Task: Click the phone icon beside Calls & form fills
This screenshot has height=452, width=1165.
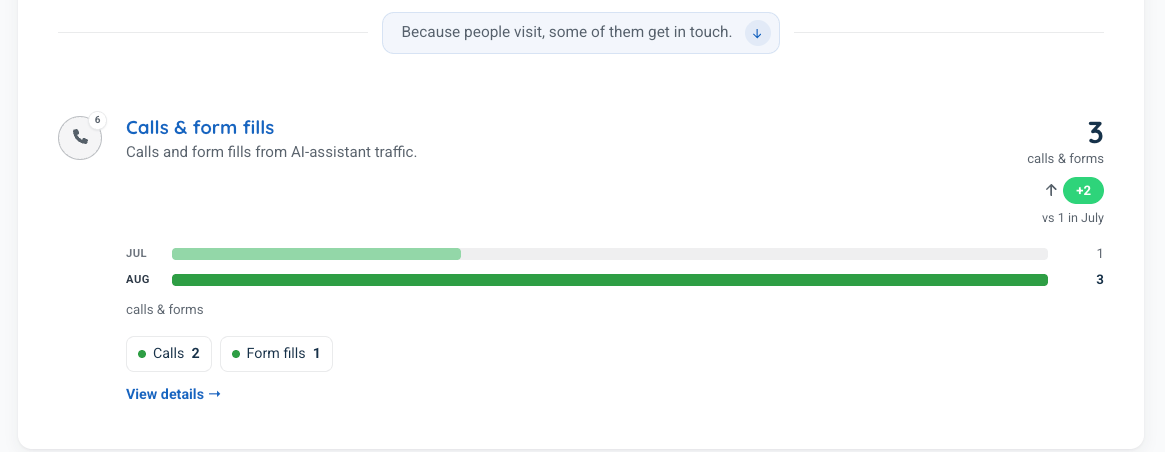Action: 80,138
